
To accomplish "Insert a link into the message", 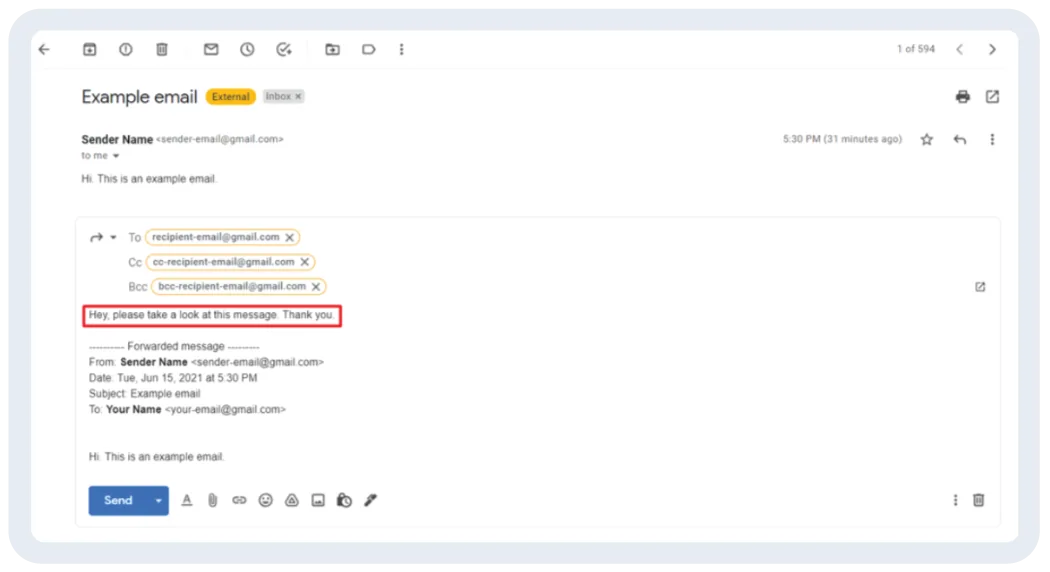I will [x=239, y=500].
